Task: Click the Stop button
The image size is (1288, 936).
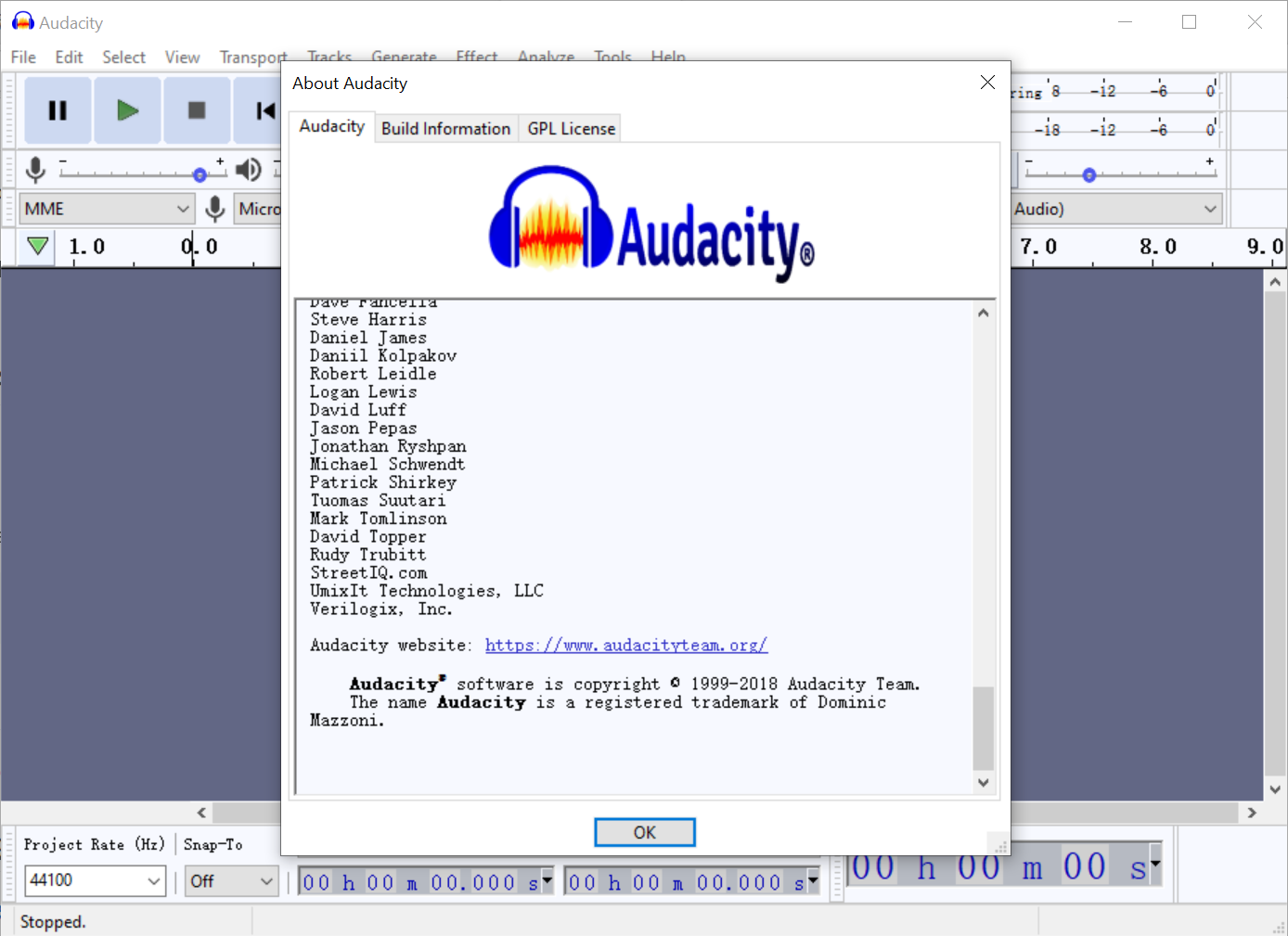Action: [197, 110]
